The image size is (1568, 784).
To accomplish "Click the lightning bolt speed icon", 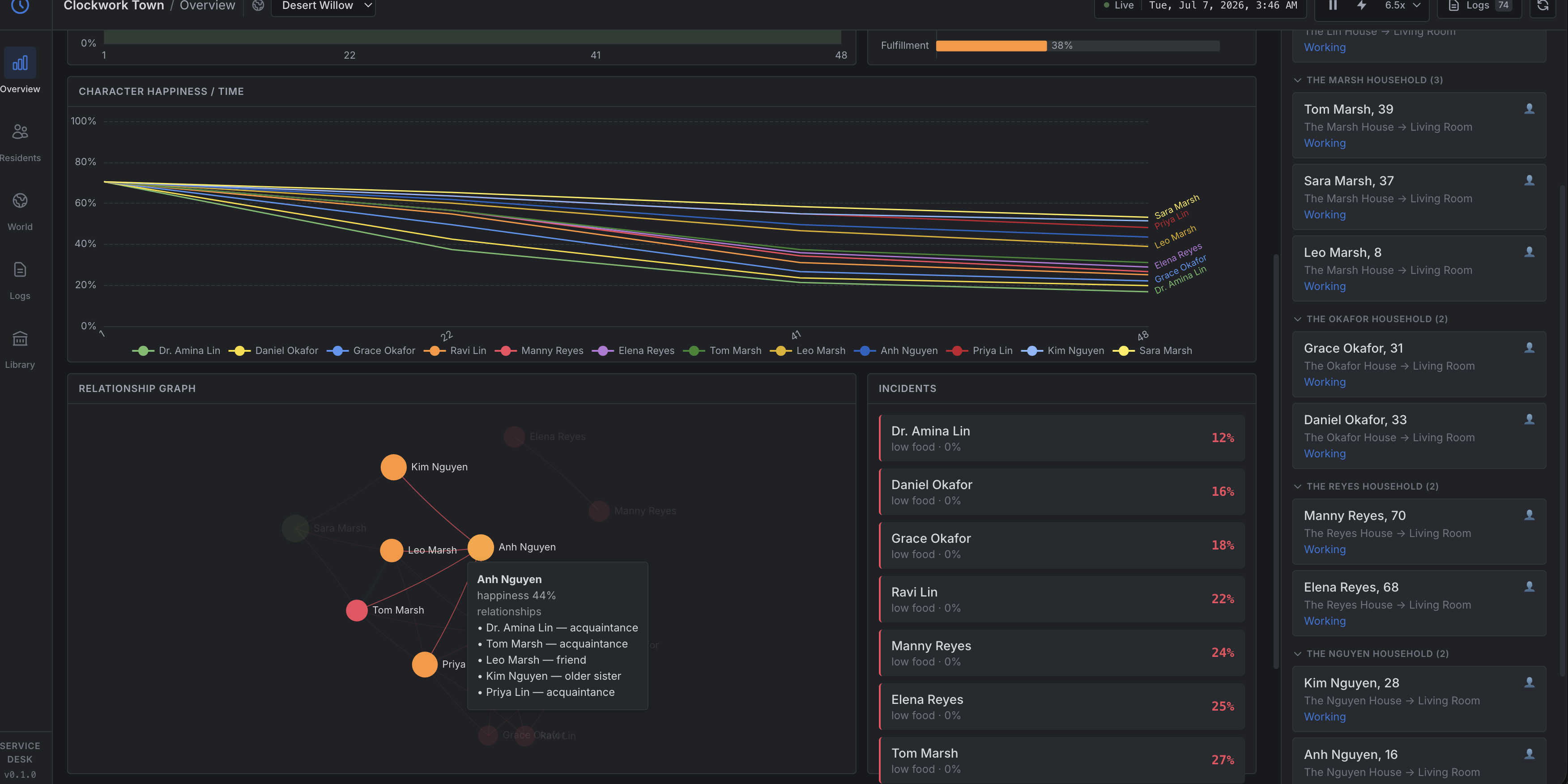I will tap(1362, 5).
